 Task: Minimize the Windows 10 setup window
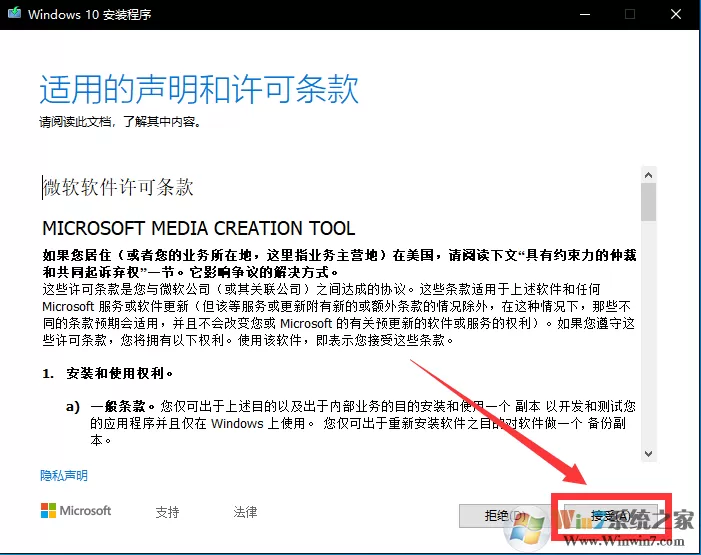585,14
